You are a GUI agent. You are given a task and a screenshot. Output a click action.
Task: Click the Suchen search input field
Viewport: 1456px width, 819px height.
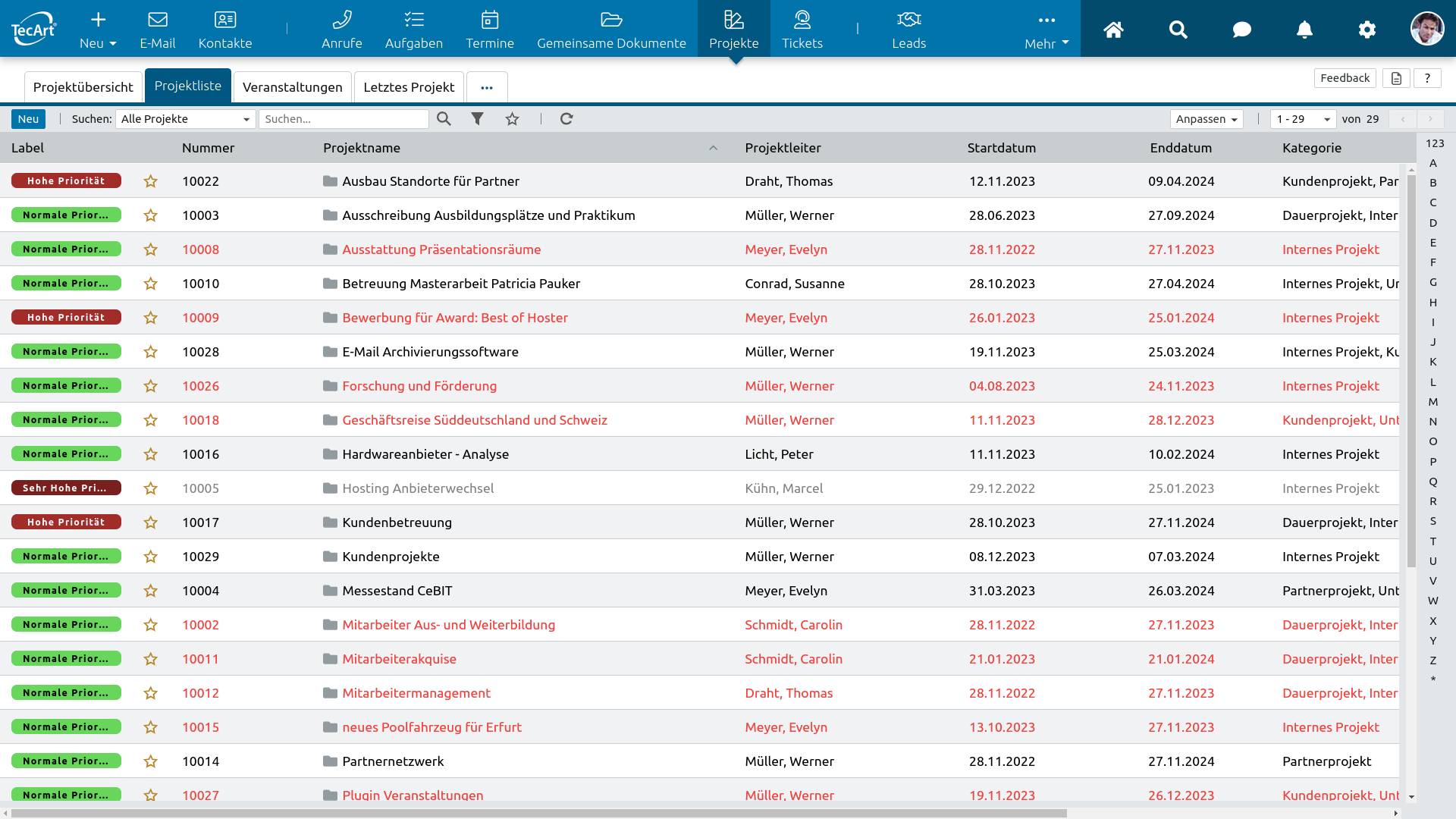tap(344, 119)
